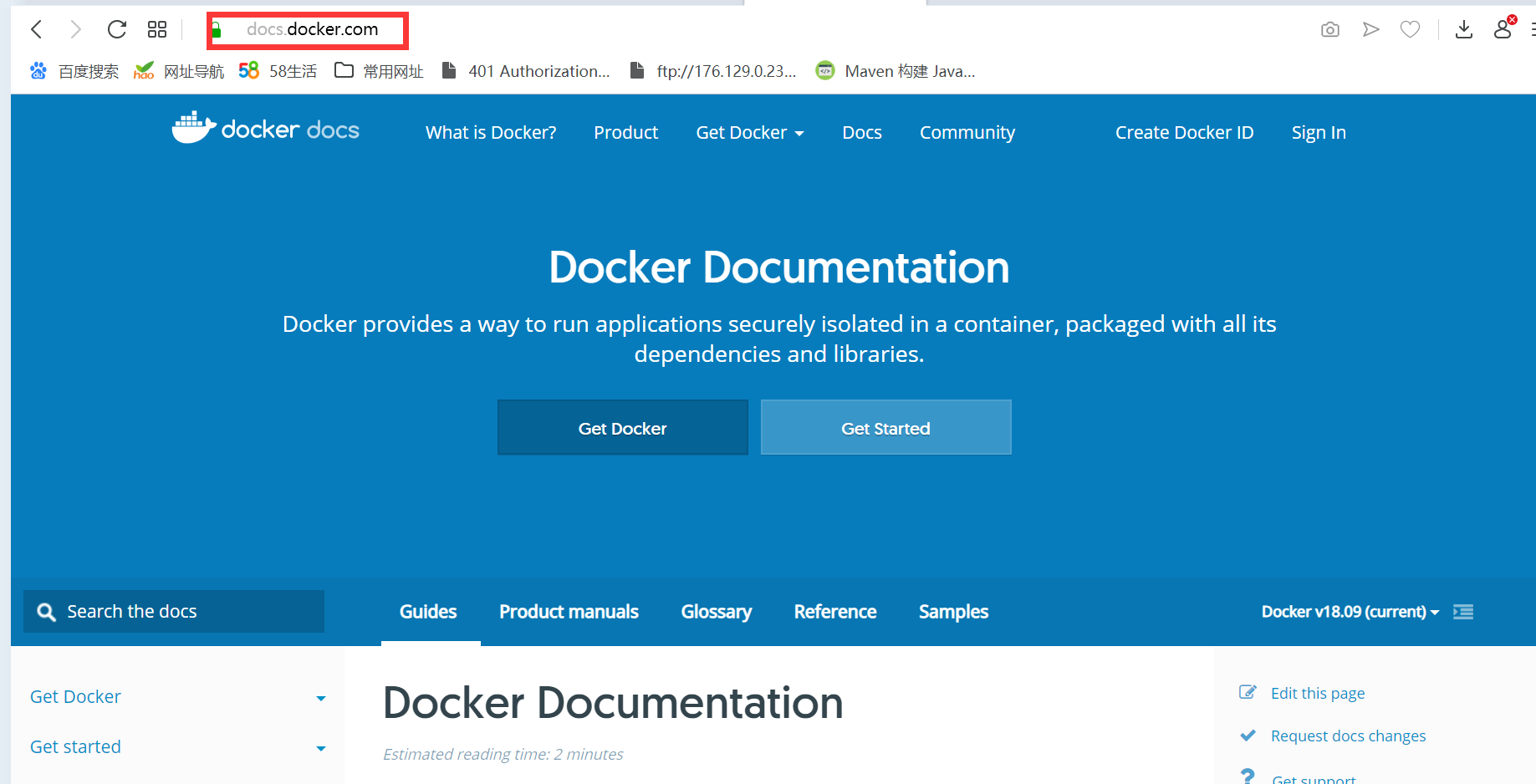Click the docs.docker.com address bar
1536x784 pixels.
pyautogui.click(x=308, y=30)
